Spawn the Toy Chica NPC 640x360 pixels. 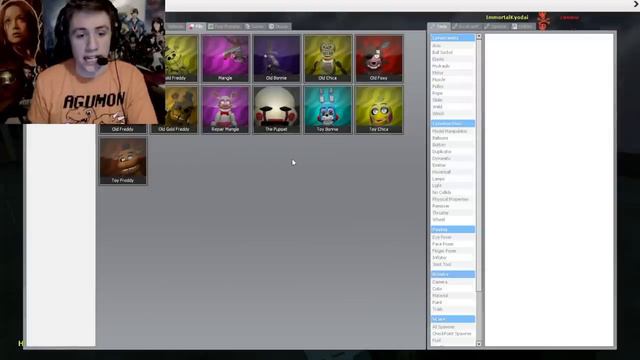[x=379, y=110]
